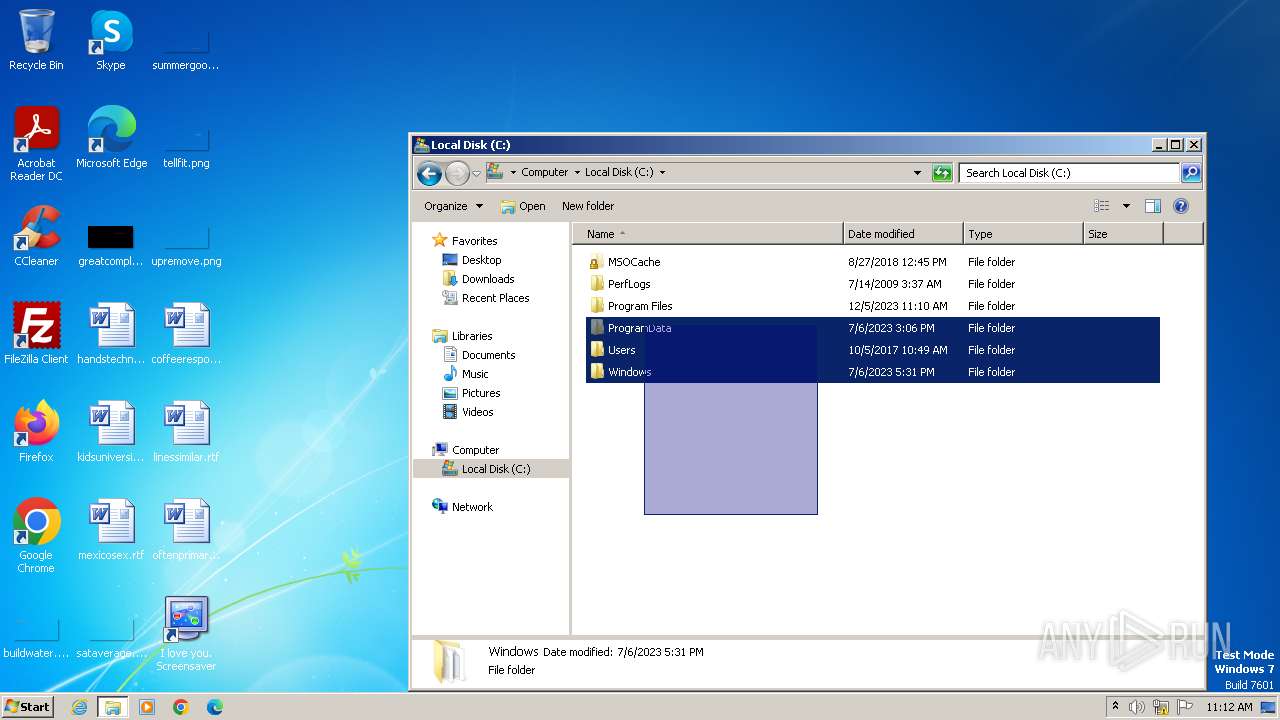Screen dimensions: 1280x720
Task: Select the Skype desktop shortcut
Action: [x=111, y=40]
